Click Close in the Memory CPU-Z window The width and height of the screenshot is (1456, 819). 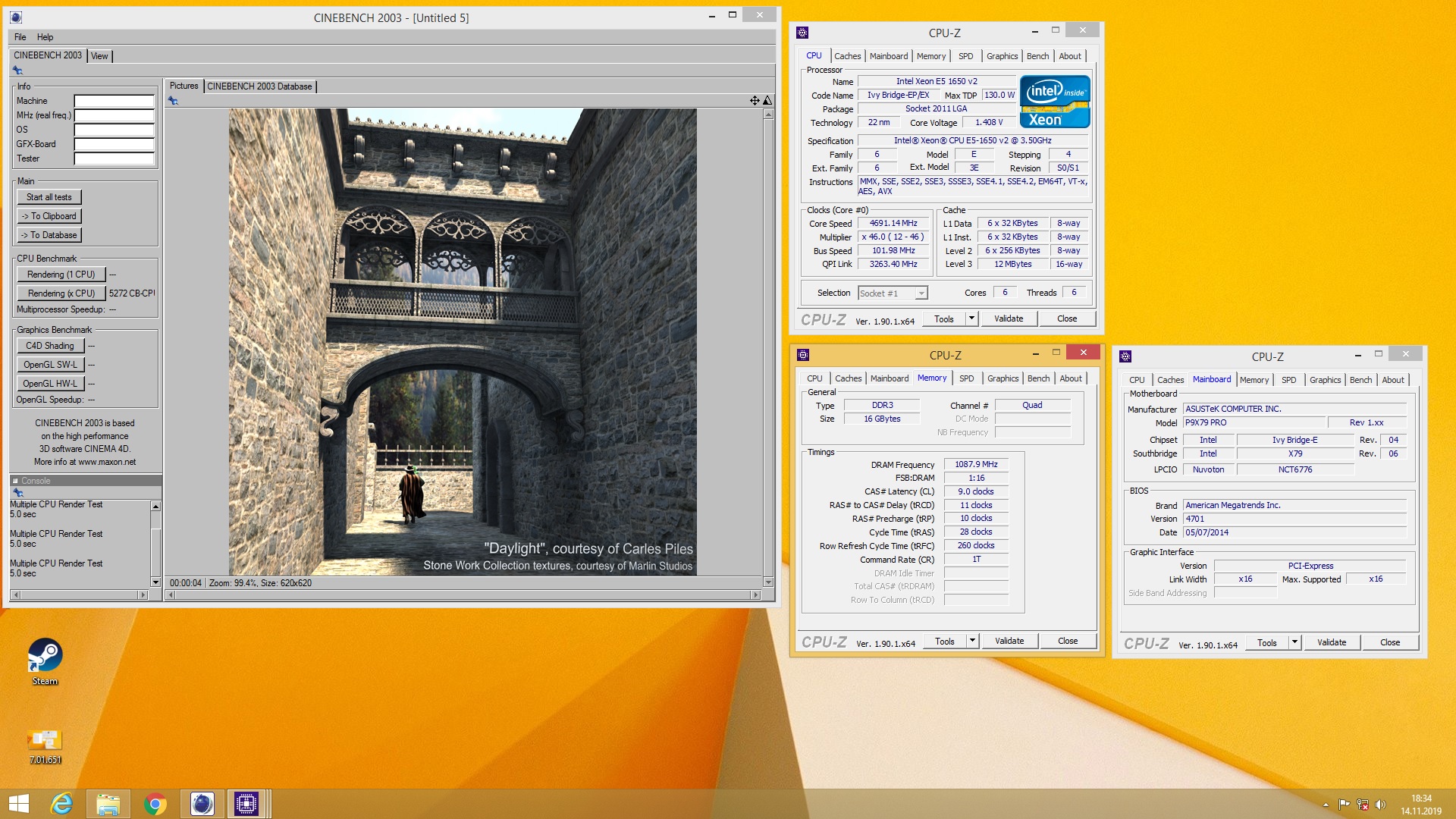[x=1067, y=641]
